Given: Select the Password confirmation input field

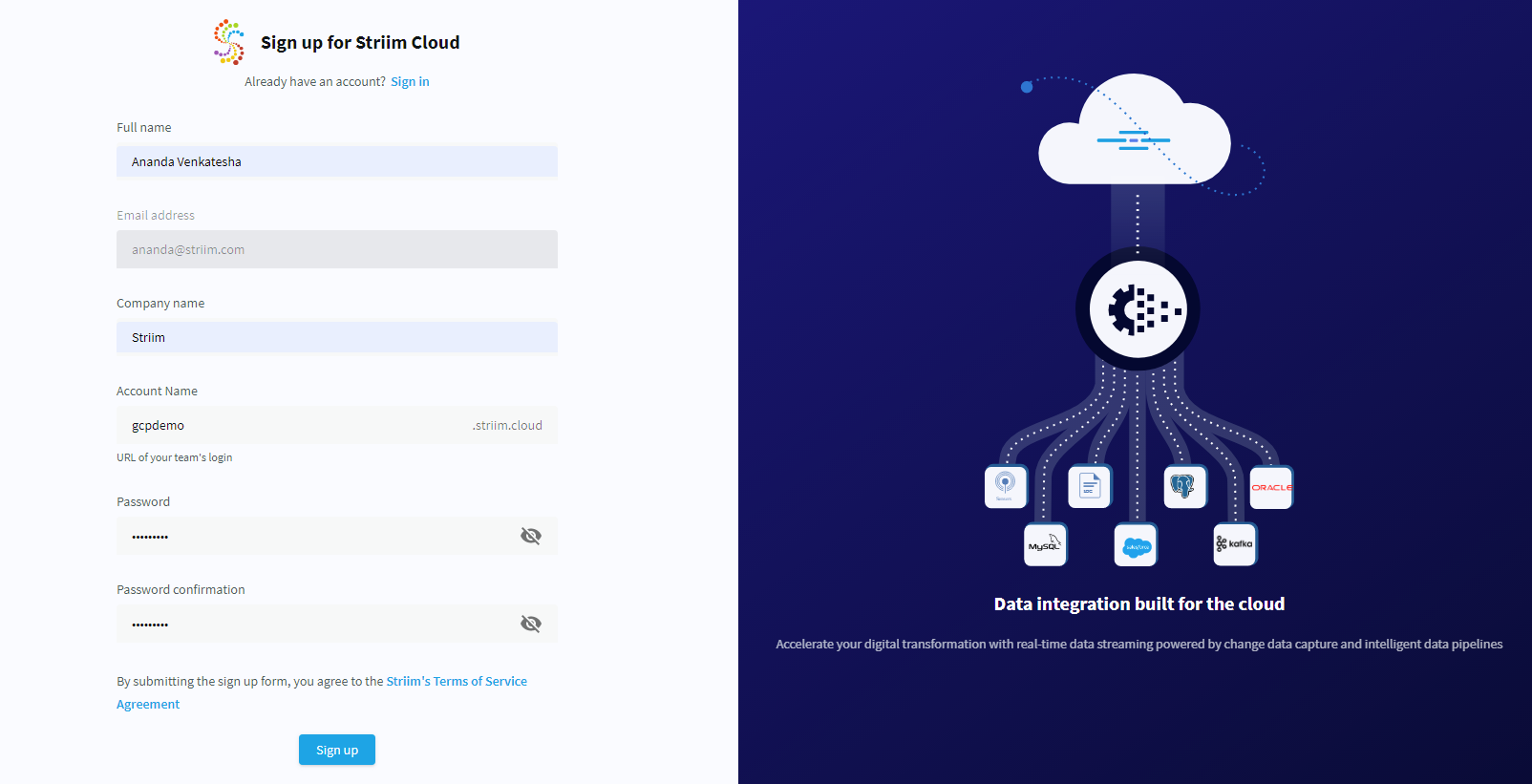Looking at the screenshot, I should [x=315, y=625].
